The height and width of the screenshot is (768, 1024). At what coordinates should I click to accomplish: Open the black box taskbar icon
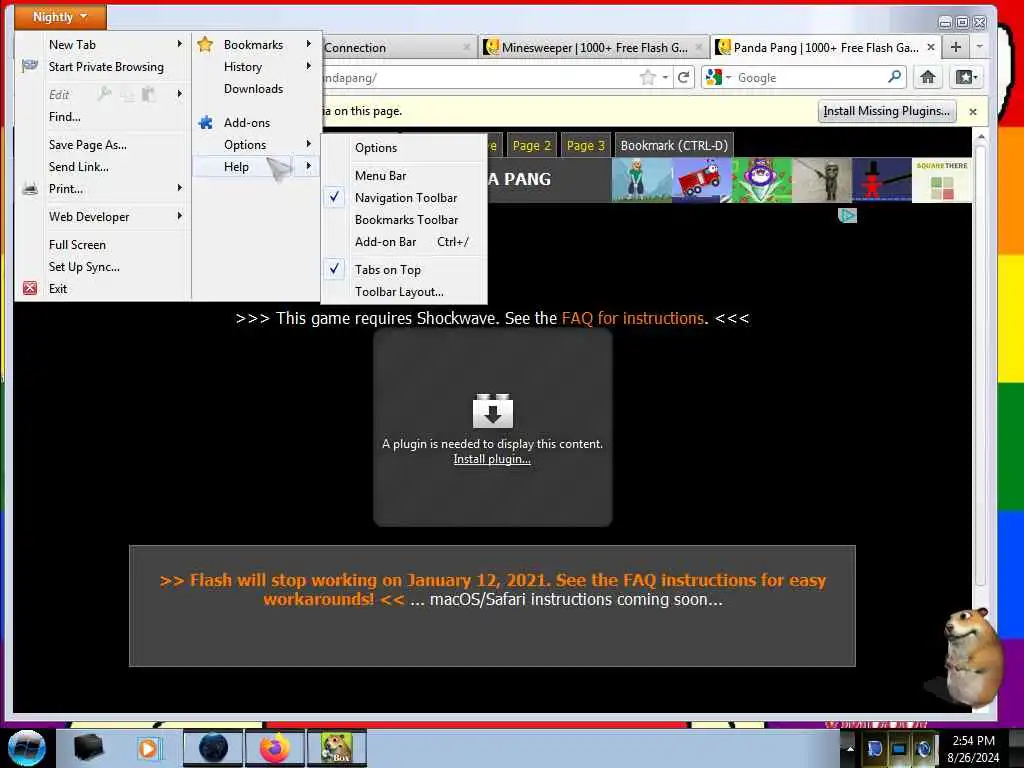point(89,748)
